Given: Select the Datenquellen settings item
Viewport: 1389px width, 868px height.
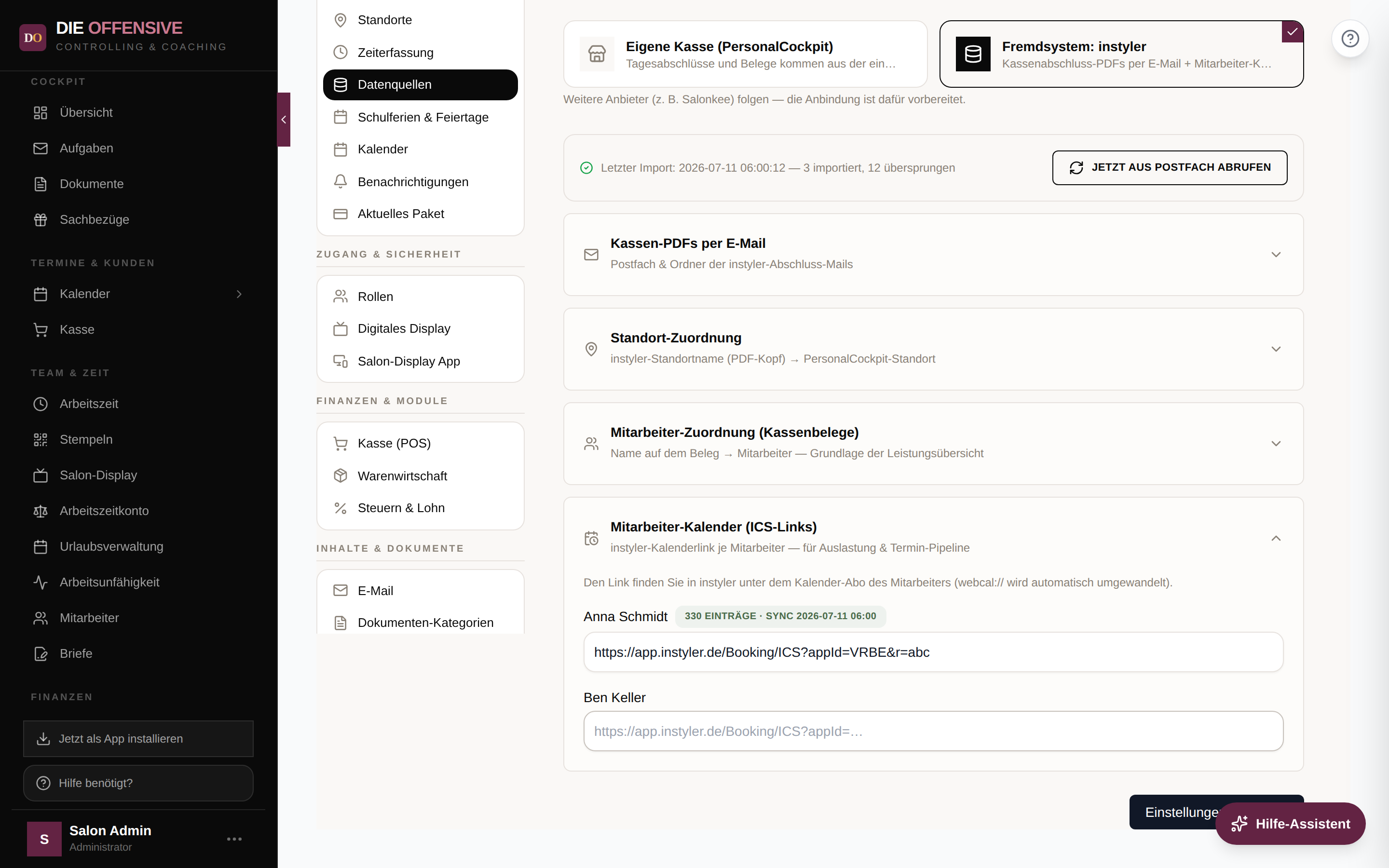Looking at the screenshot, I should tap(420, 85).
